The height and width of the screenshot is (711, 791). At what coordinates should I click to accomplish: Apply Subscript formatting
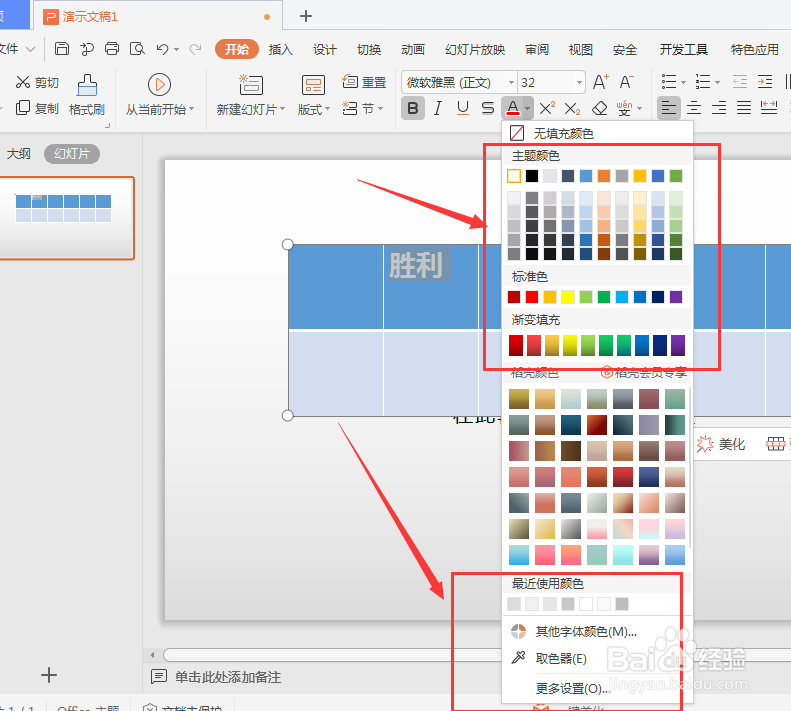pos(572,108)
